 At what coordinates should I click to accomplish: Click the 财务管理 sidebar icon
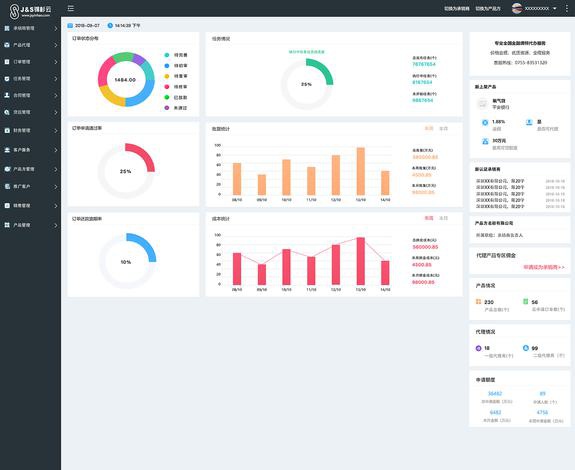7,131
